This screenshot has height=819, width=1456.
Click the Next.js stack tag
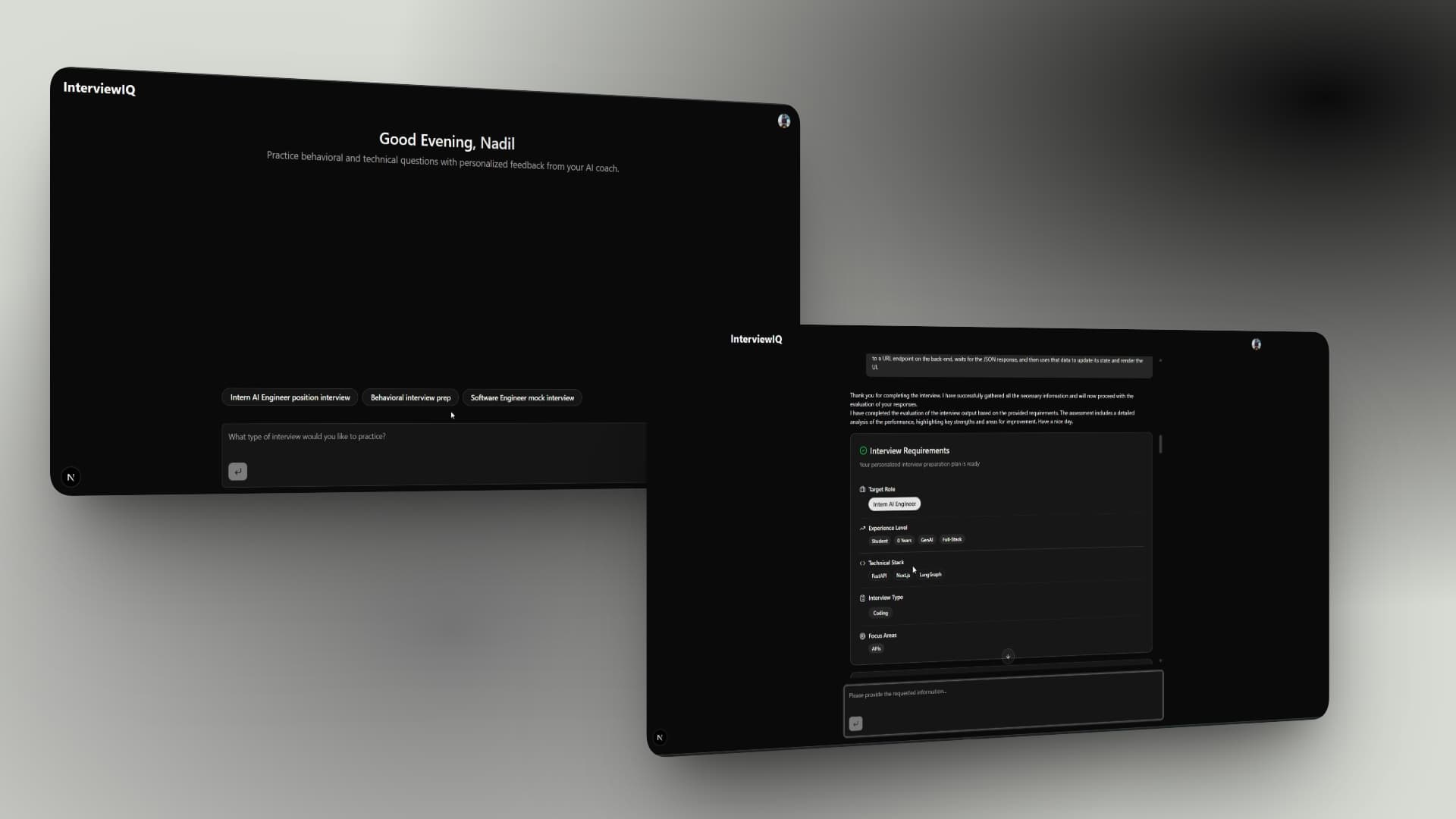pos(902,576)
